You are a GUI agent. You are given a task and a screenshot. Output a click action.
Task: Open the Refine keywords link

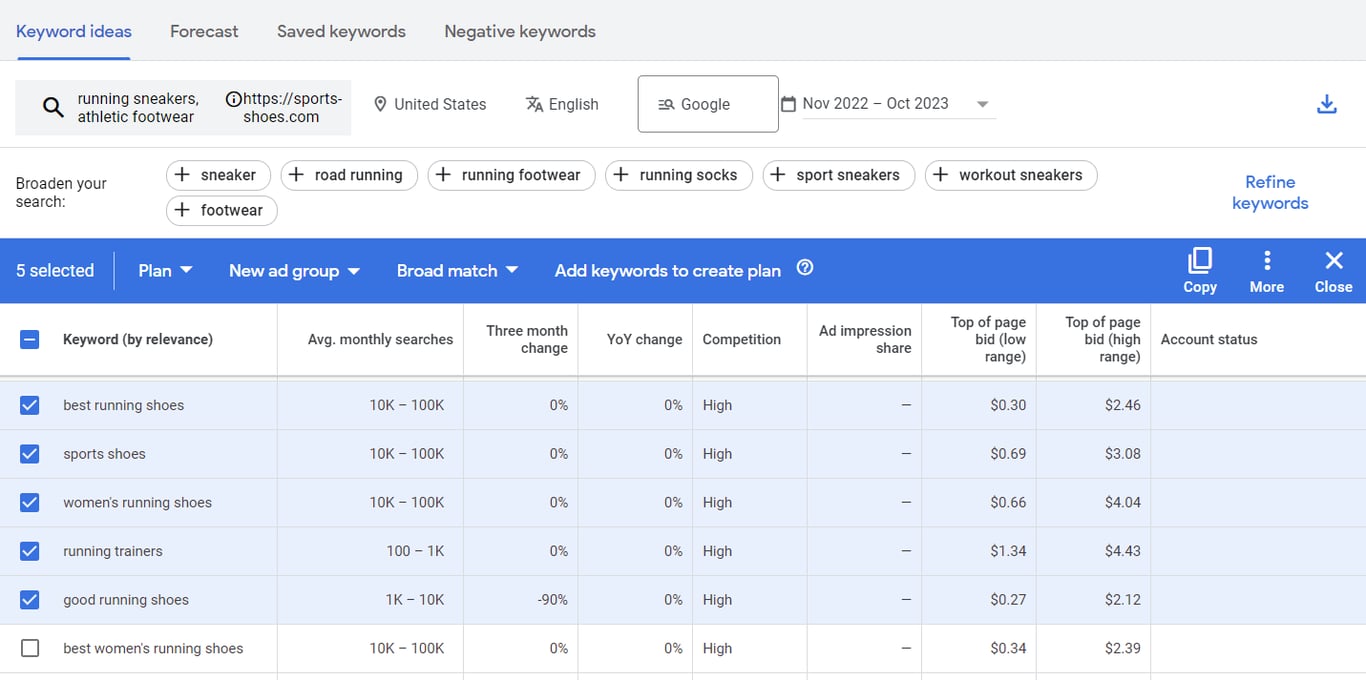[x=1270, y=192]
